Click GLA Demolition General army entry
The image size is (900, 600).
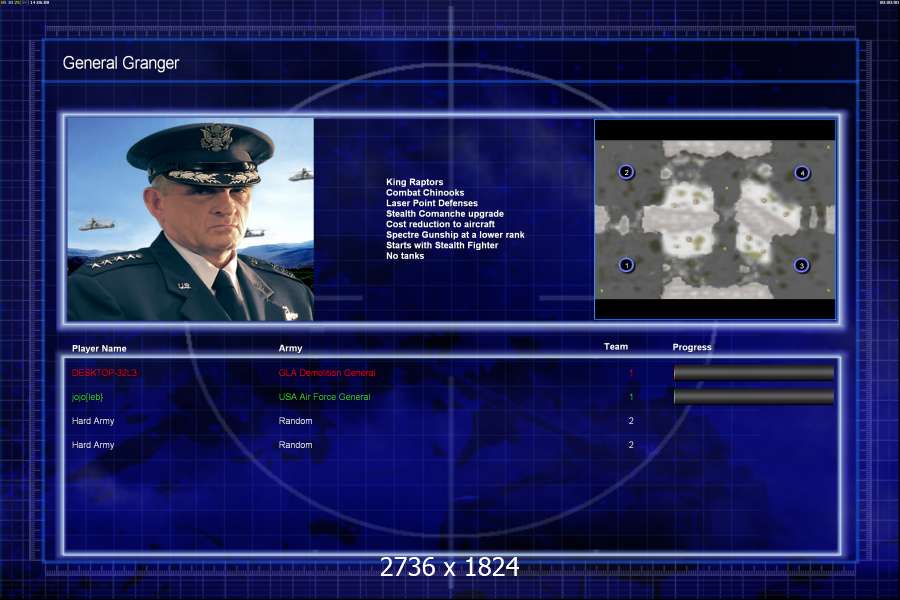pyautogui.click(x=327, y=373)
